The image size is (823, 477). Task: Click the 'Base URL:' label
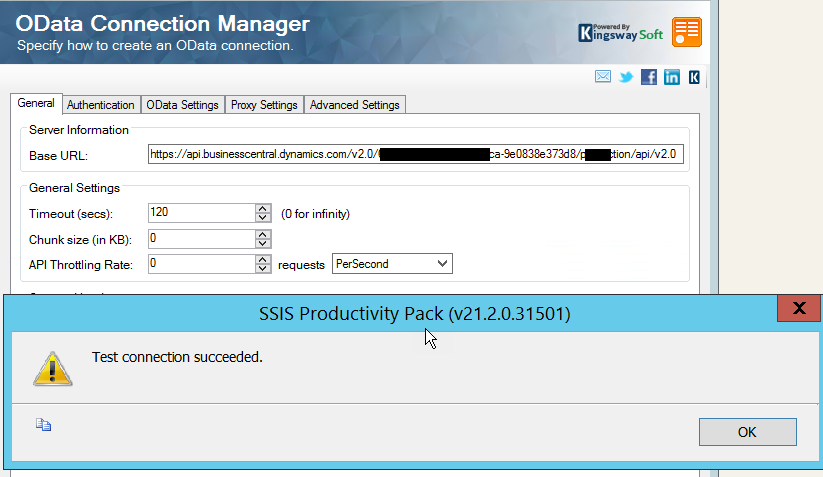[x=58, y=156]
